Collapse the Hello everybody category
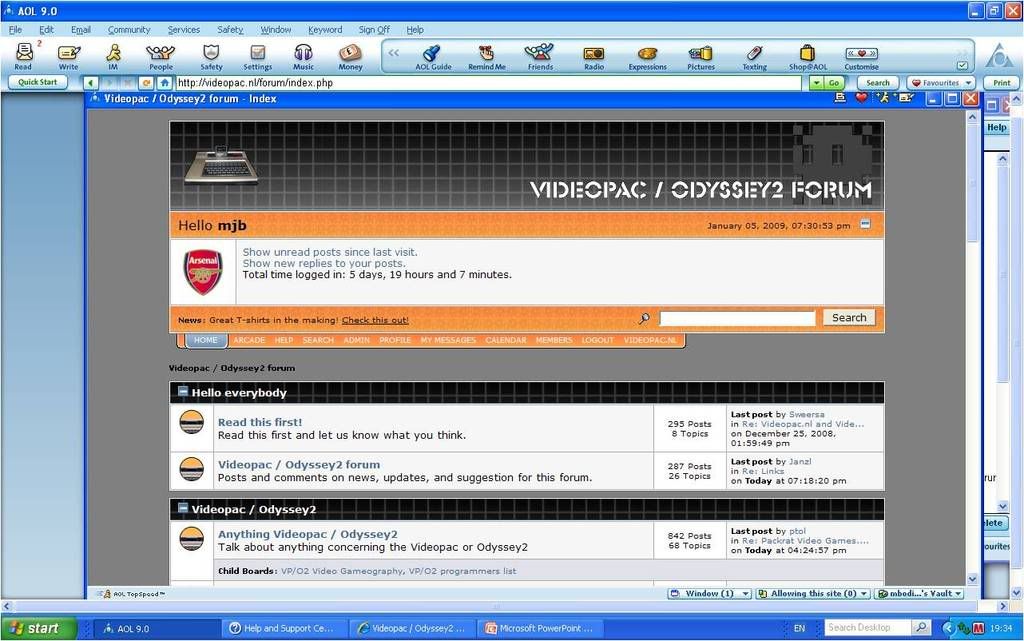This screenshot has width=1024, height=641. 183,392
